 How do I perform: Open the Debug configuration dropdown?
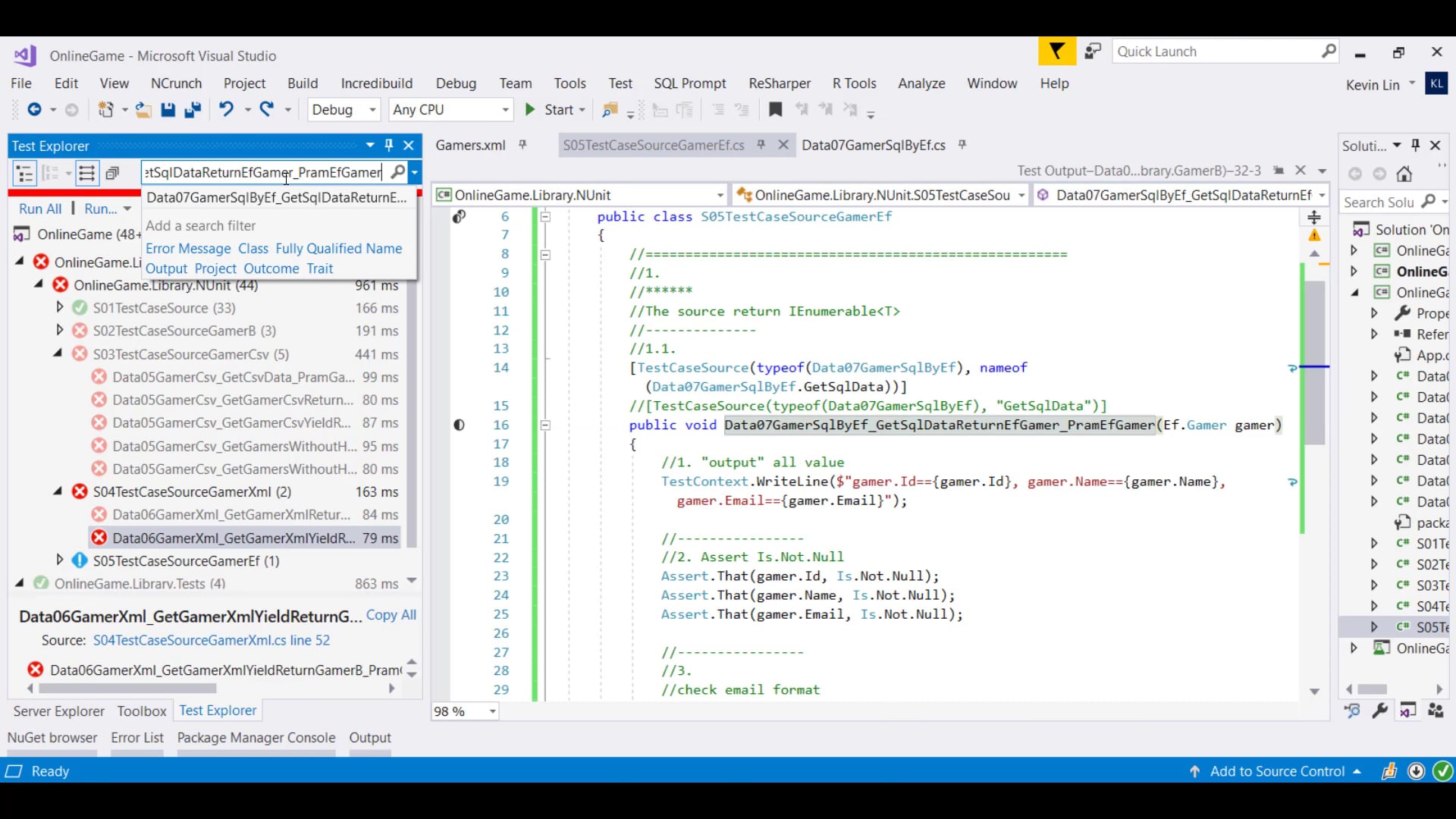coord(371,109)
